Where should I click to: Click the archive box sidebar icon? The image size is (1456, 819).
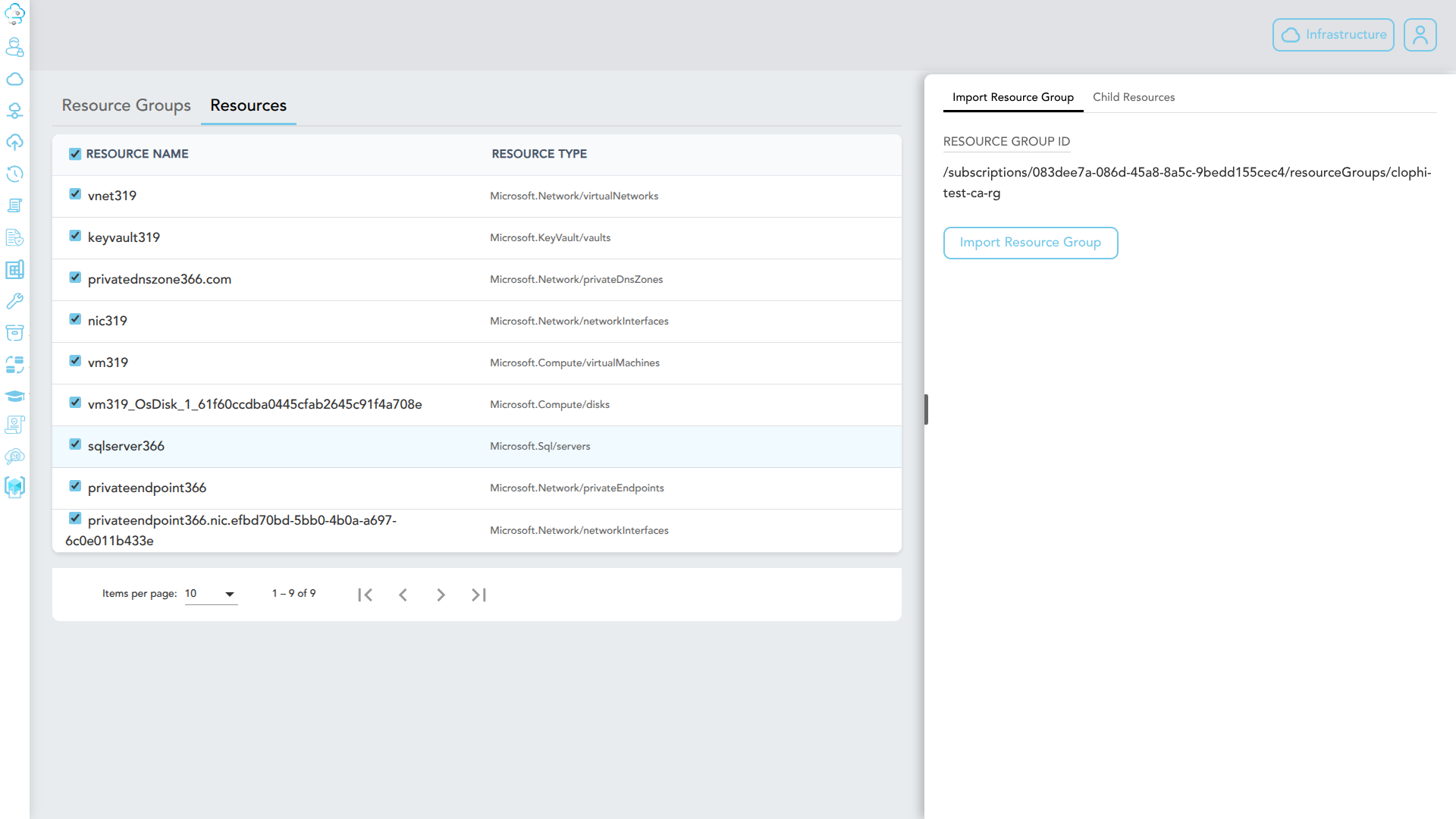[x=14, y=333]
